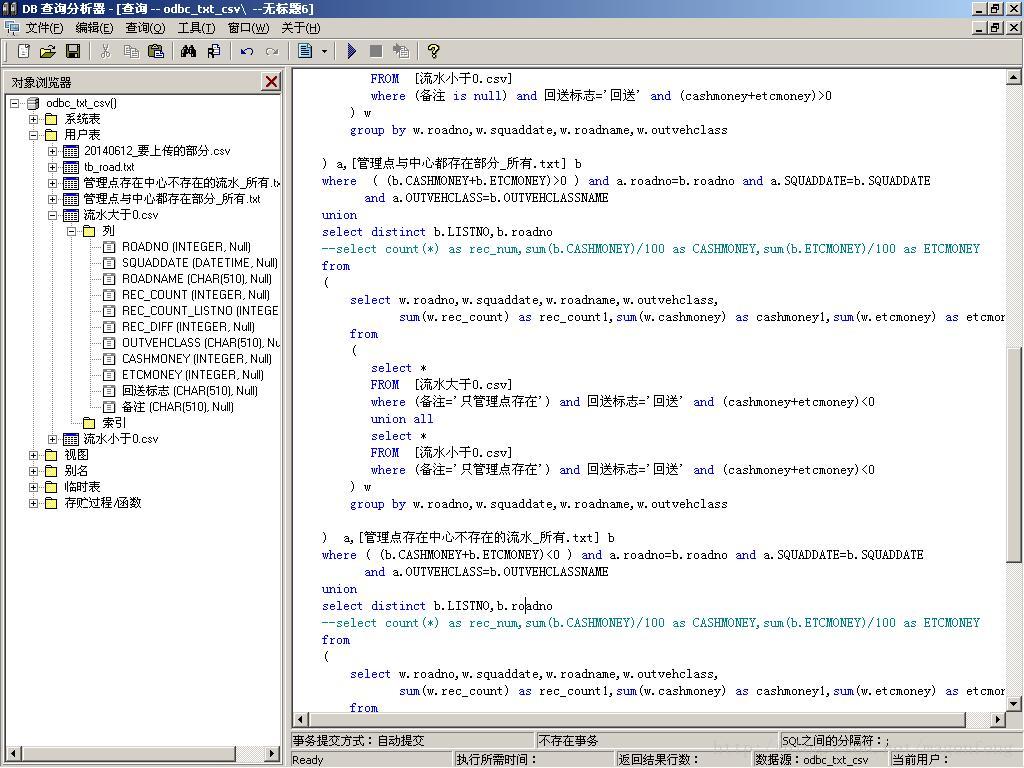This screenshot has width=1024, height=768.
Task: Open Find using the binoculars icon
Action: (188, 51)
